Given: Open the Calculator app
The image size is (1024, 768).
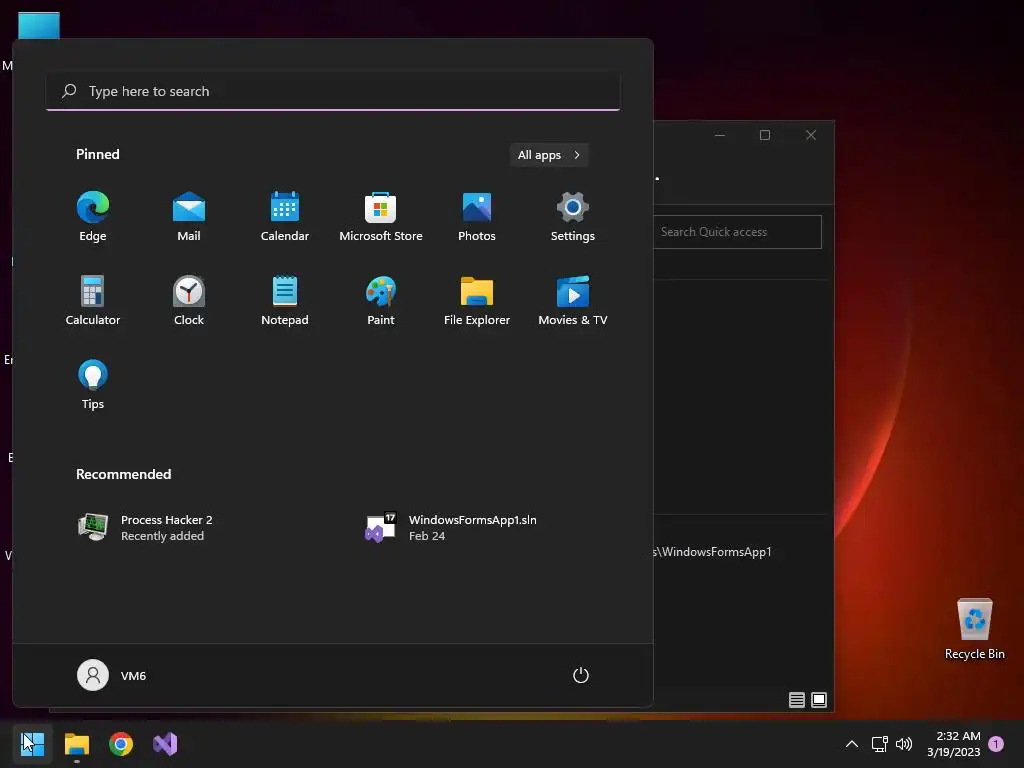Looking at the screenshot, I should [93, 300].
